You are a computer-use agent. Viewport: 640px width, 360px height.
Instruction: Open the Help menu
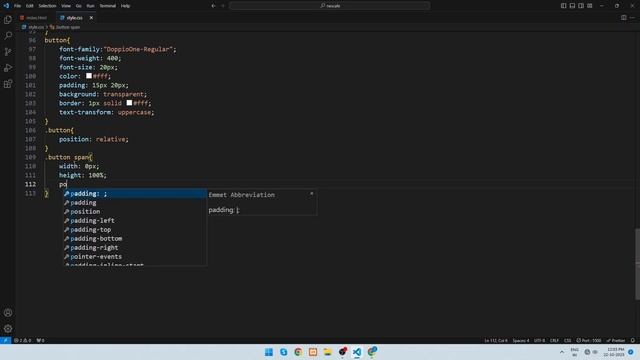tap(125, 6)
